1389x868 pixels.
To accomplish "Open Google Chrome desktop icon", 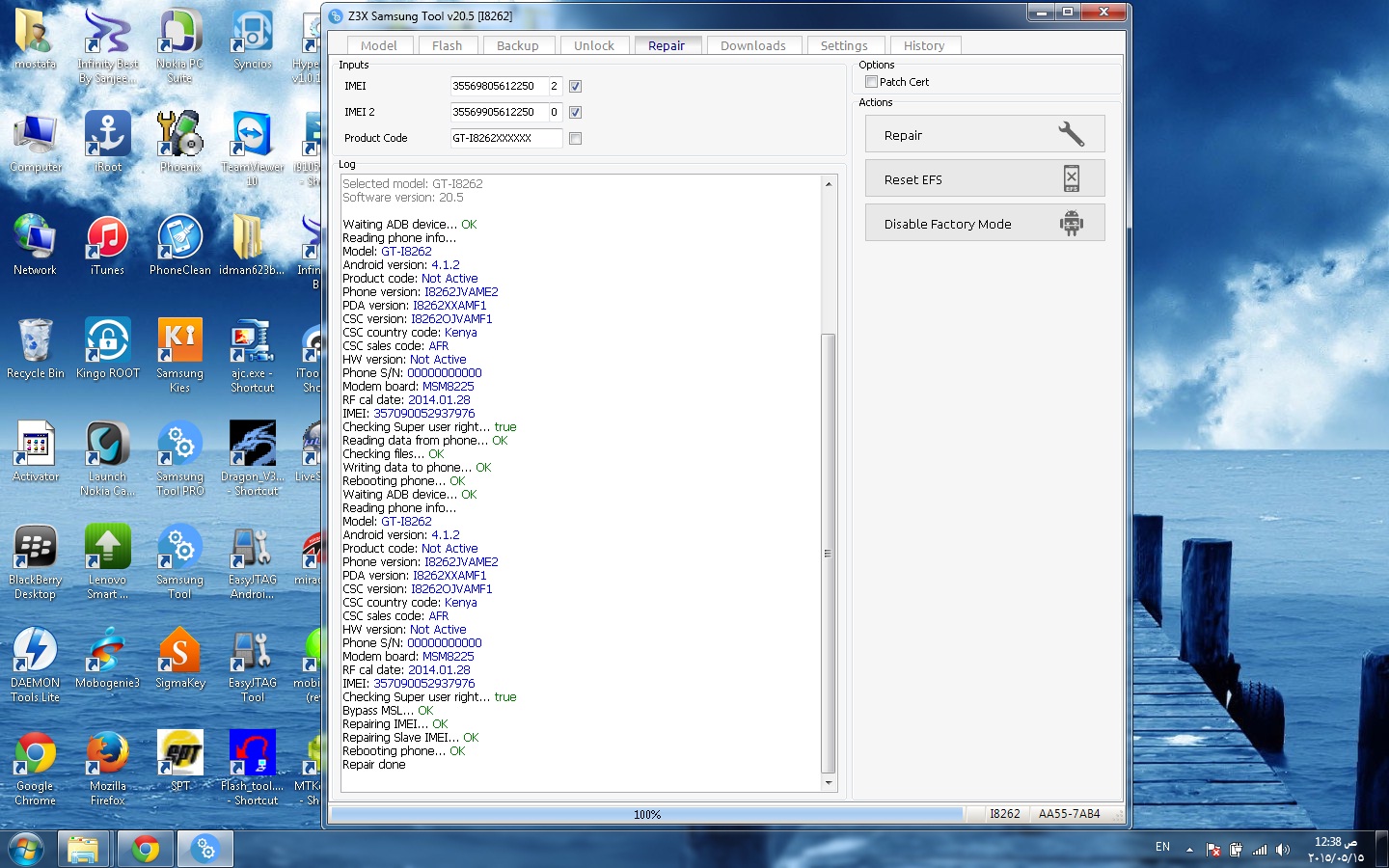I will pyautogui.click(x=35, y=768).
